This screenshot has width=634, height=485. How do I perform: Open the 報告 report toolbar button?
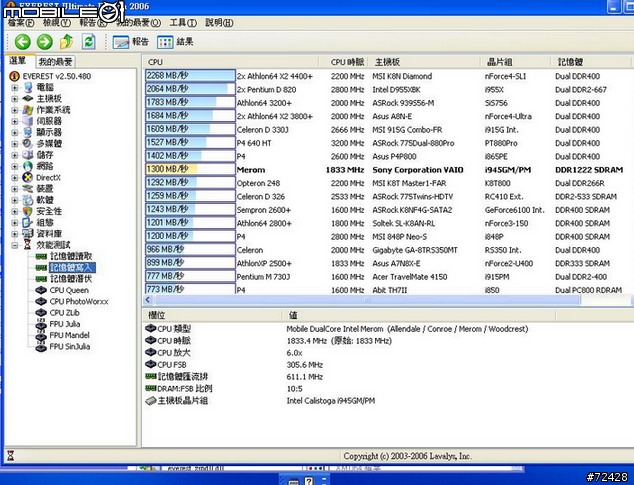(x=130, y=42)
